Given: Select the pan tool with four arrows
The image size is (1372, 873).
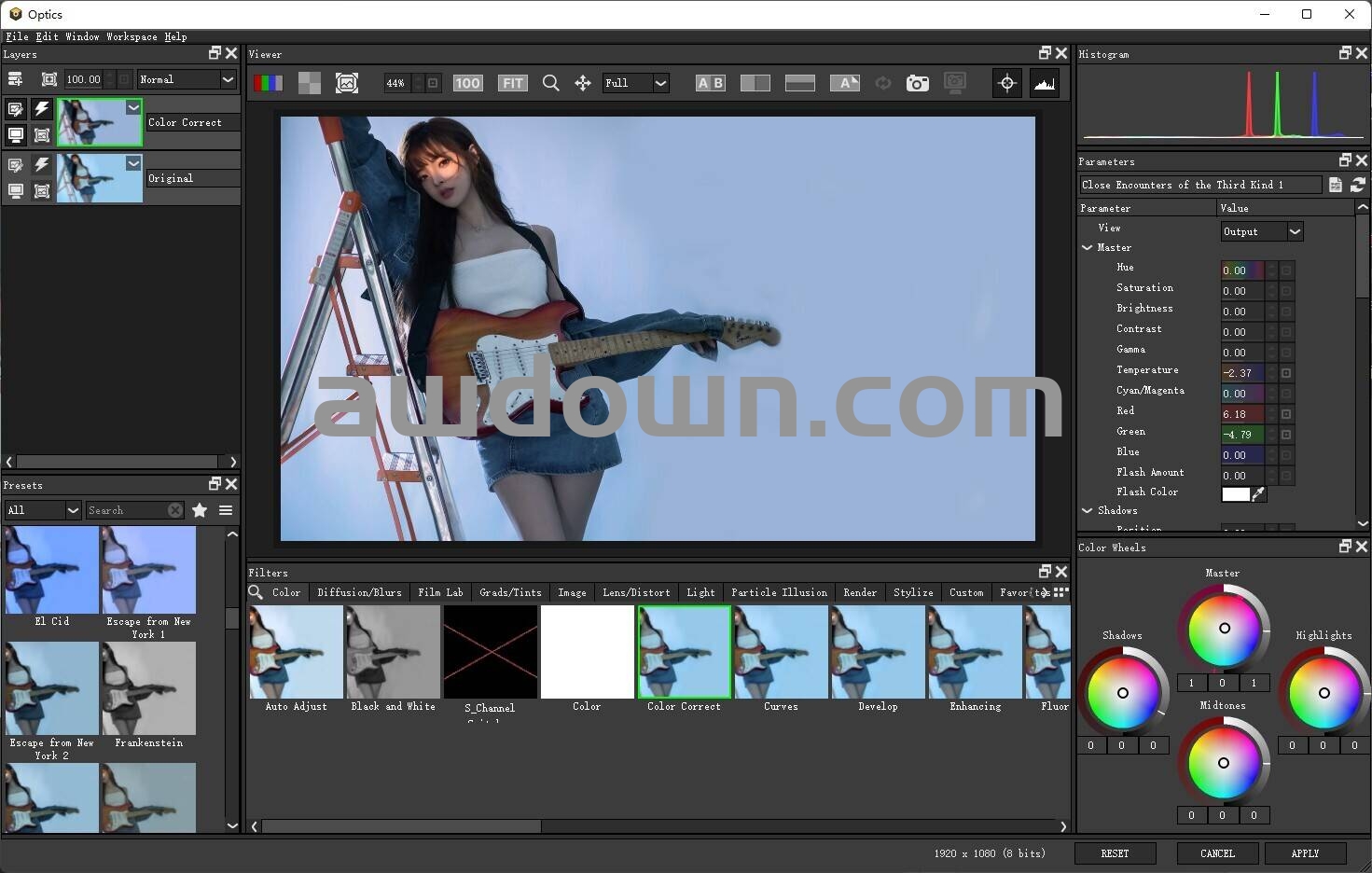Looking at the screenshot, I should click(x=583, y=83).
